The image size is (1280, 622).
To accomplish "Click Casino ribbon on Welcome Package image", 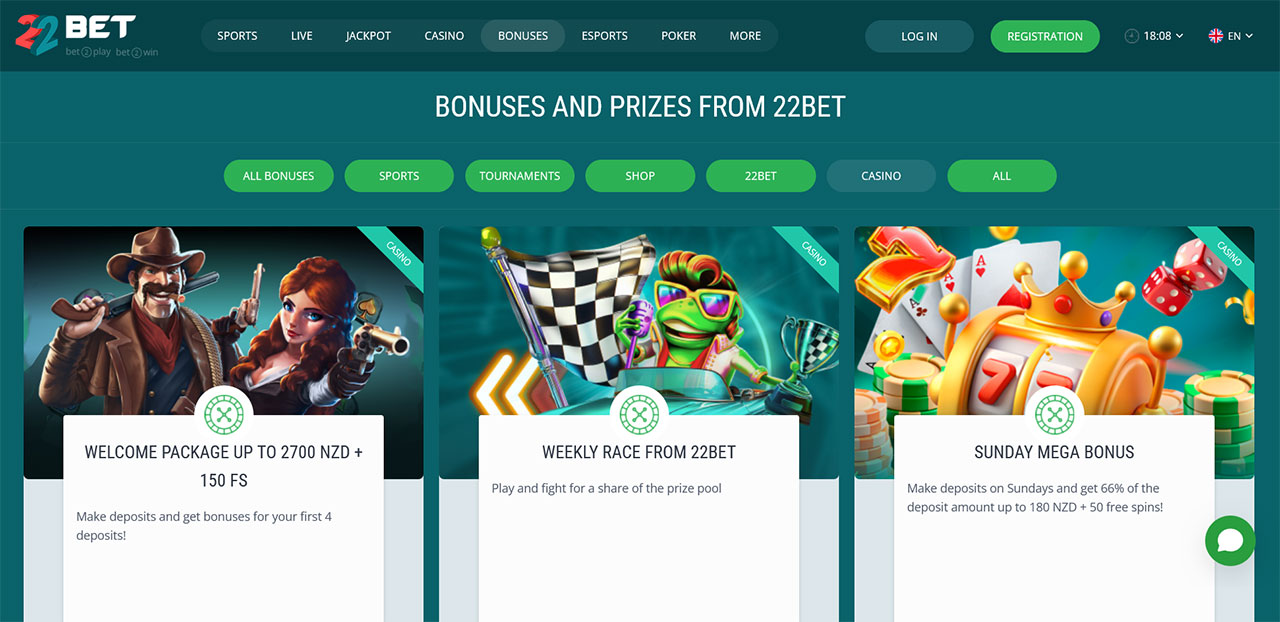I will click(397, 253).
